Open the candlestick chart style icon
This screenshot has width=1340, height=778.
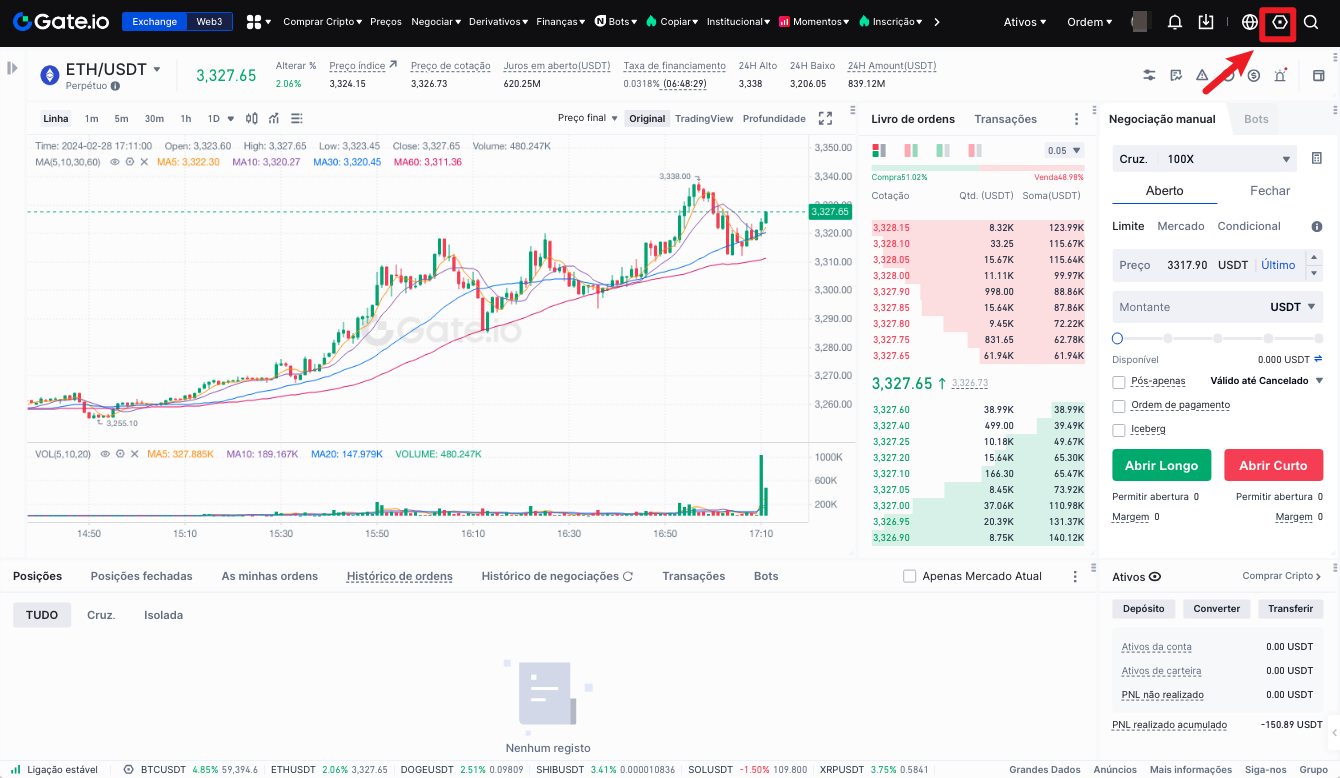coord(251,118)
